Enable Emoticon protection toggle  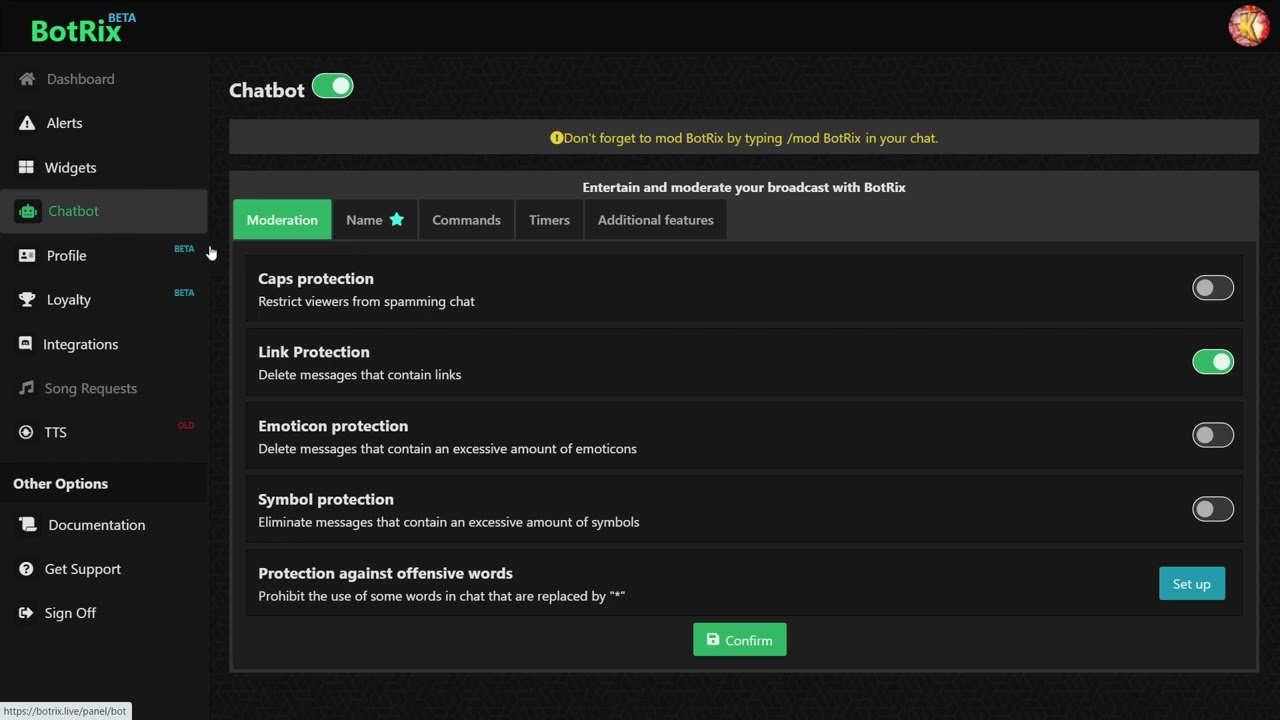point(1213,435)
